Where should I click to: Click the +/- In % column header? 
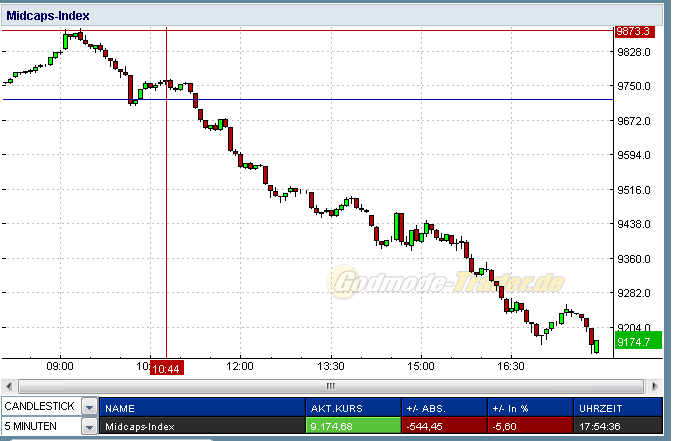coord(530,408)
